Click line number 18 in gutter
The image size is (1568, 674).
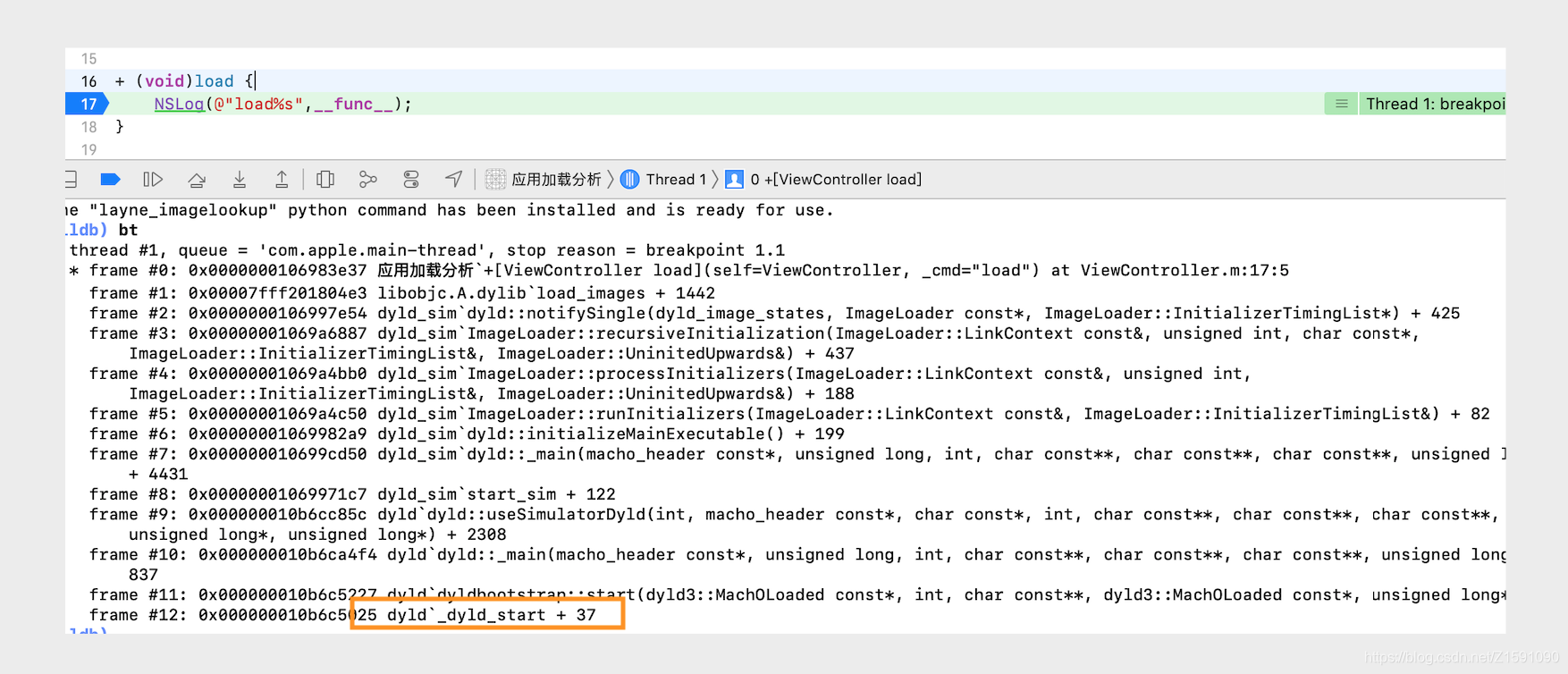click(89, 127)
